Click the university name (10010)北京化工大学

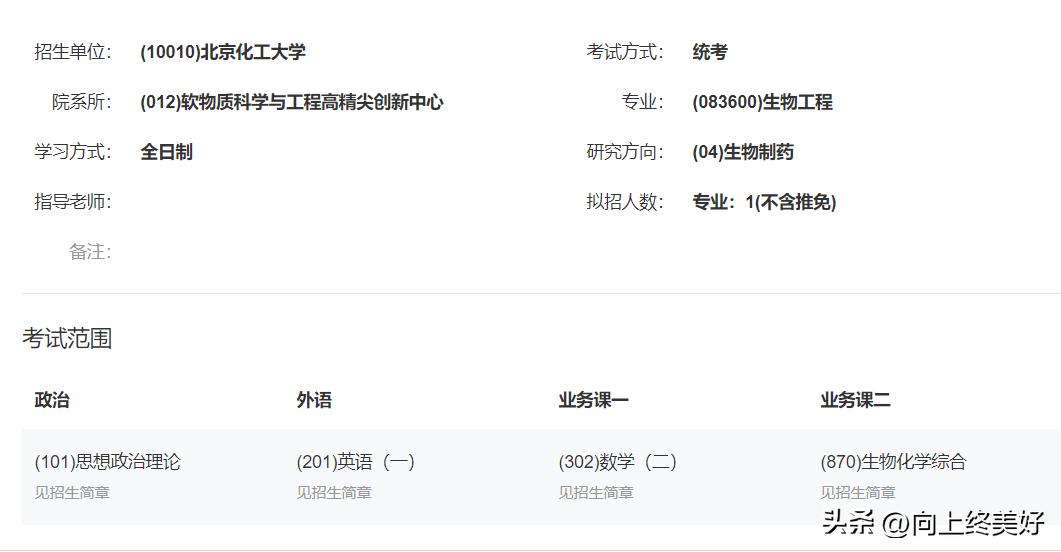coord(223,52)
